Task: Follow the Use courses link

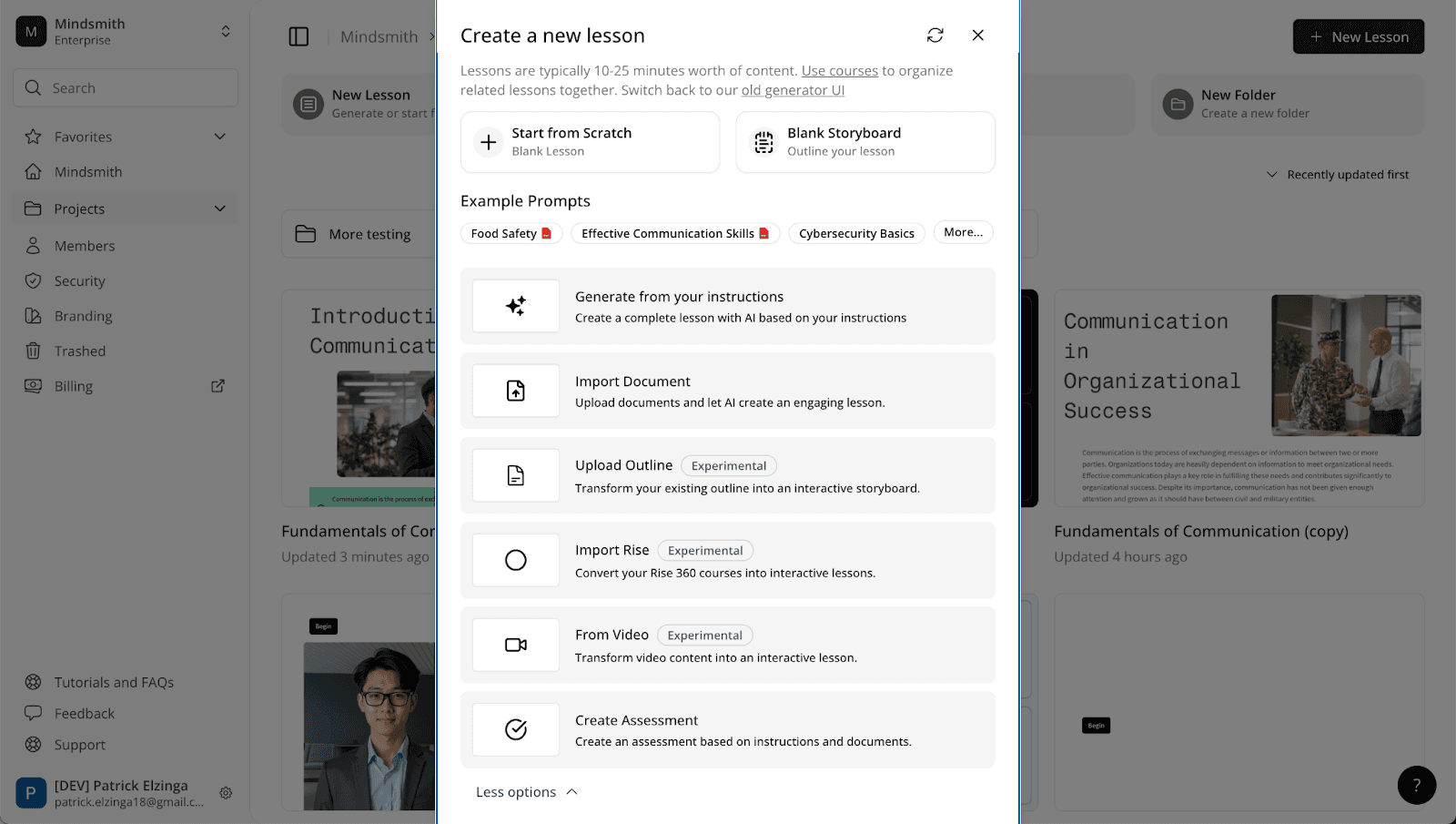Action: pos(840,71)
